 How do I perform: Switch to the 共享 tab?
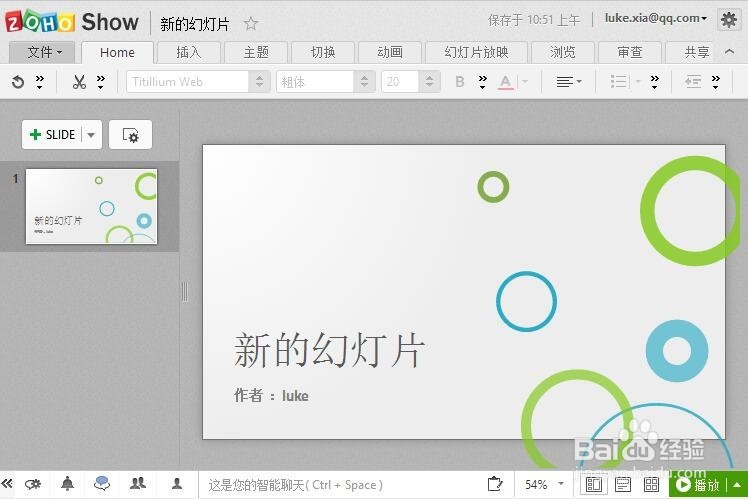[x=696, y=52]
